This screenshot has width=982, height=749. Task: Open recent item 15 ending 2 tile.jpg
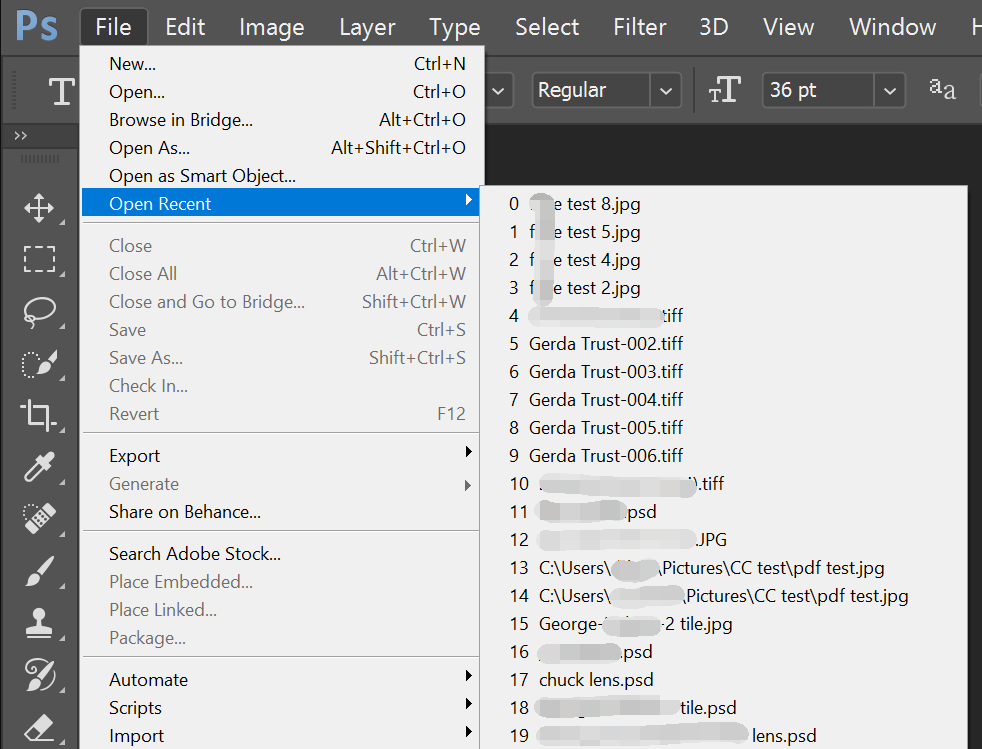[x=723, y=624]
